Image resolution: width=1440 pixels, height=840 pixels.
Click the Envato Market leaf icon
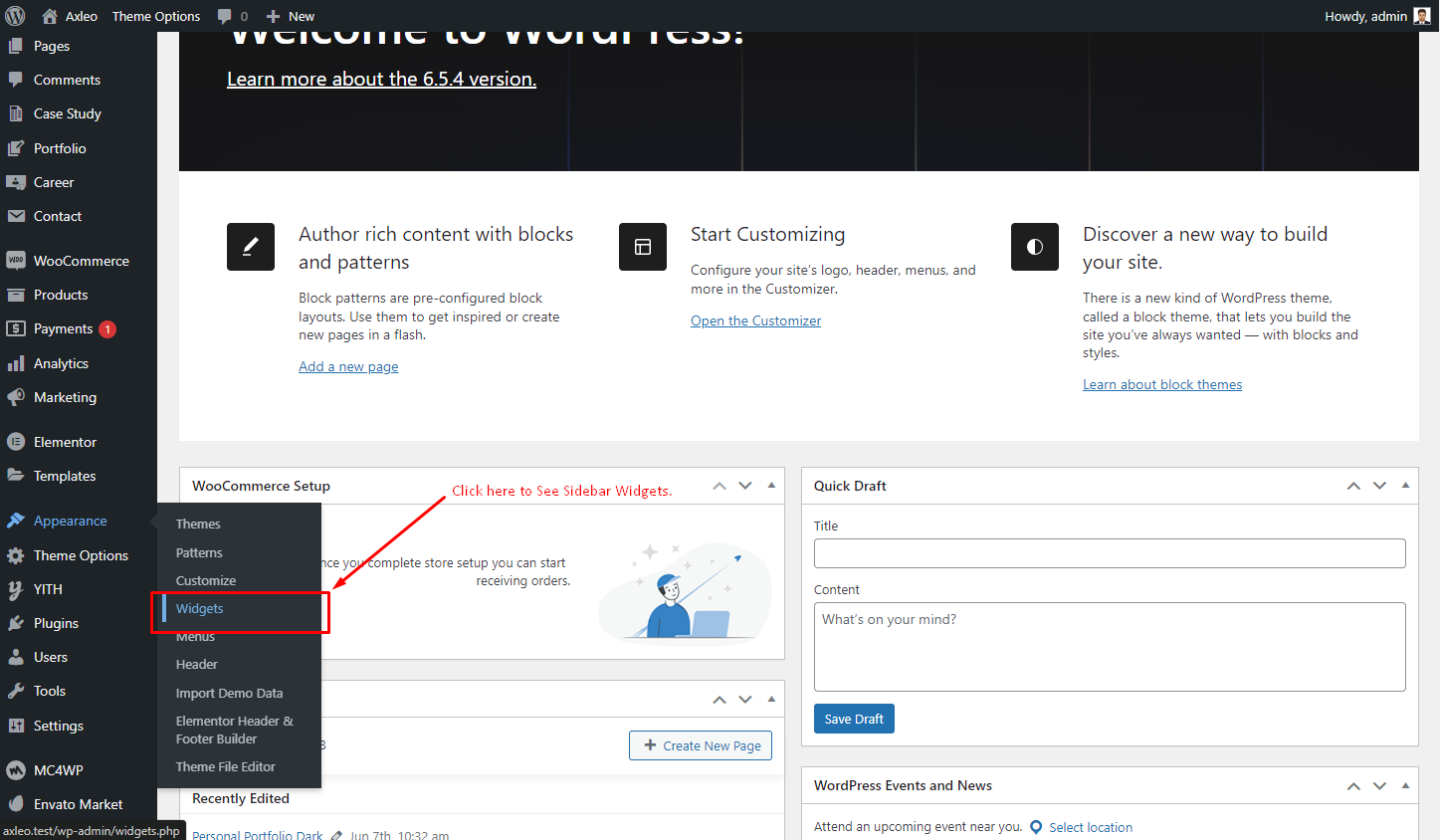[16, 804]
